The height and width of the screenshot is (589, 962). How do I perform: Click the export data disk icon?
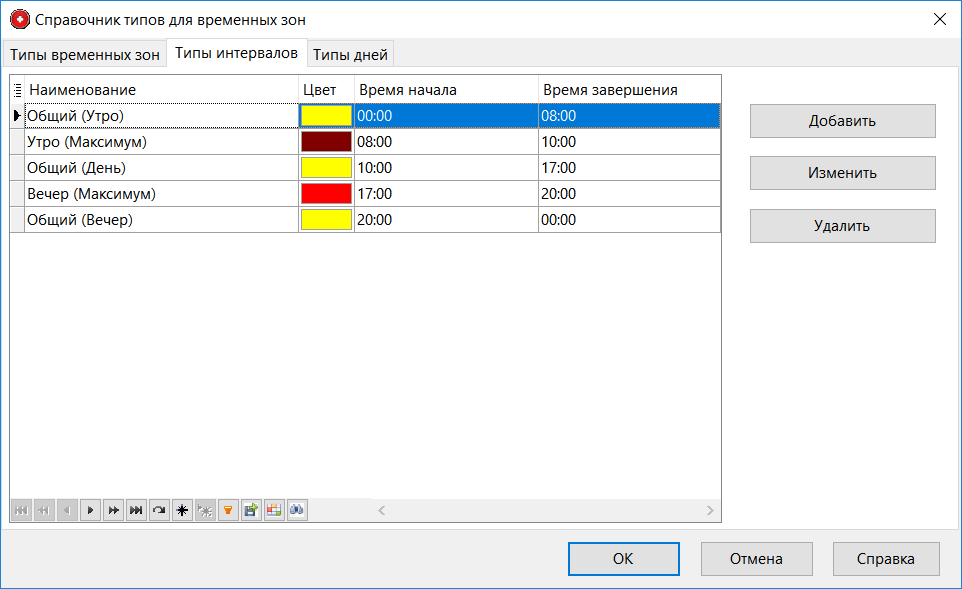251,510
